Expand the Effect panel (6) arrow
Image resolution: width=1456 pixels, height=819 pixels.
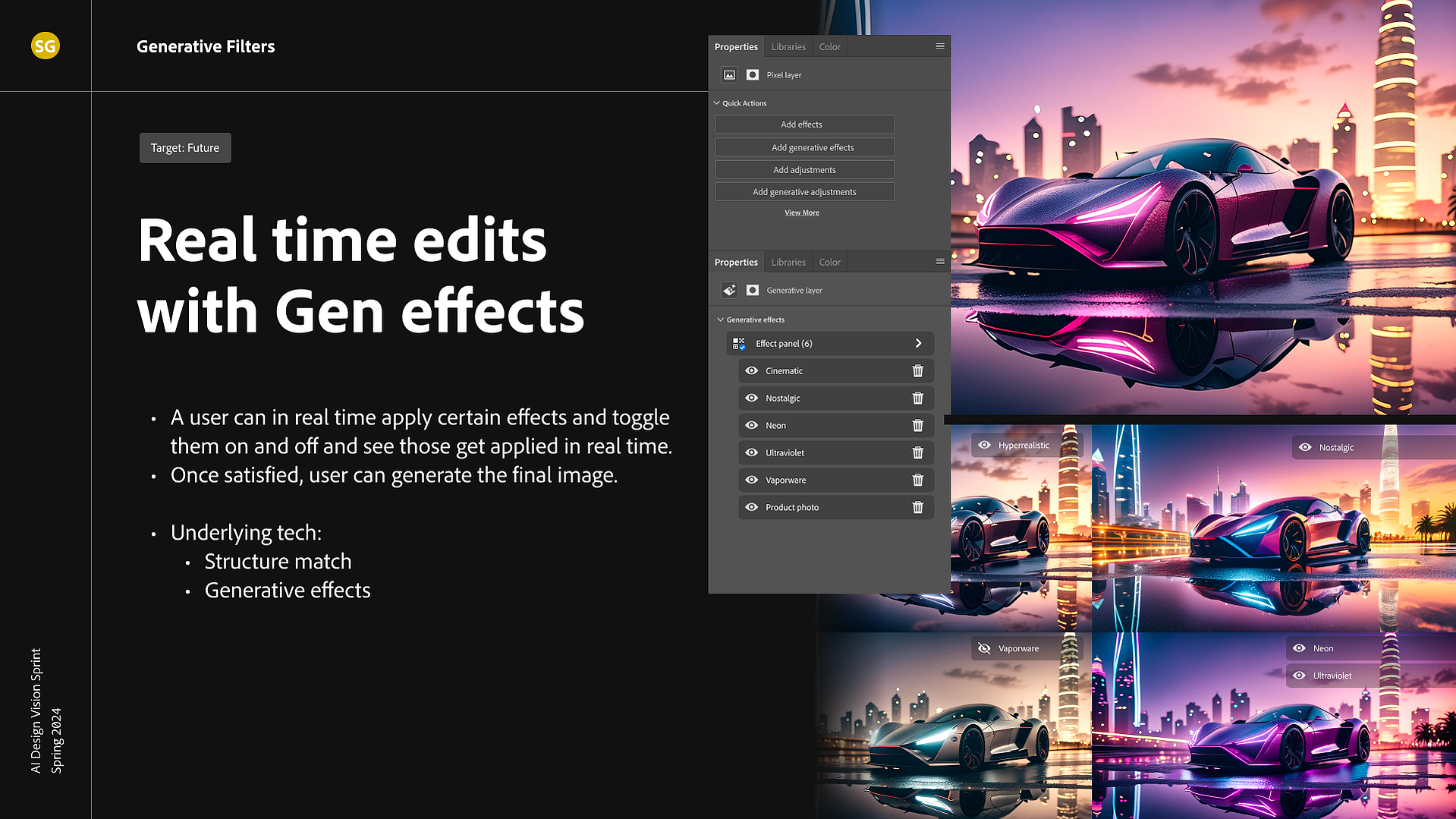pyautogui.click(x=918, y=344)
